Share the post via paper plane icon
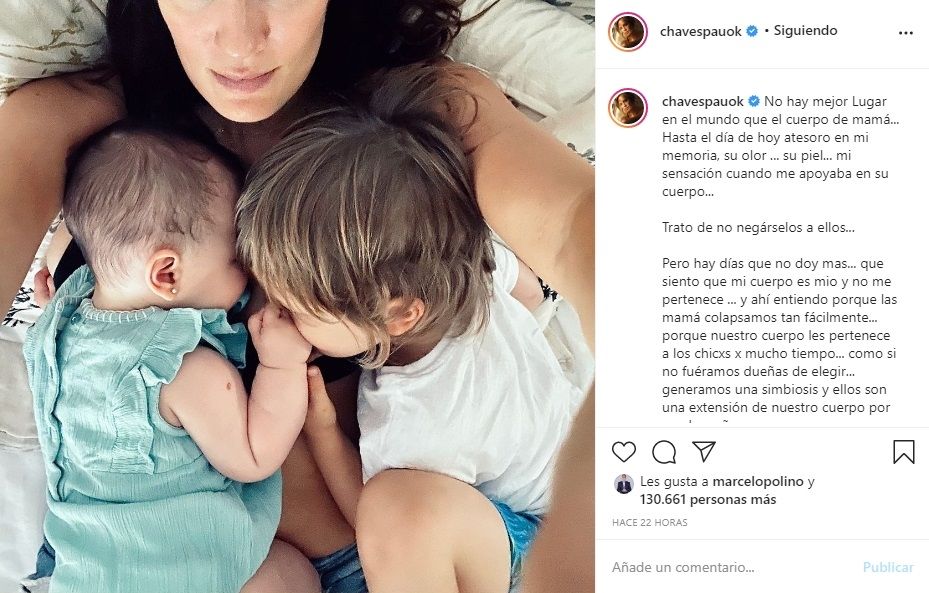This screenshot has height=593, width=929. click(704, 451)
